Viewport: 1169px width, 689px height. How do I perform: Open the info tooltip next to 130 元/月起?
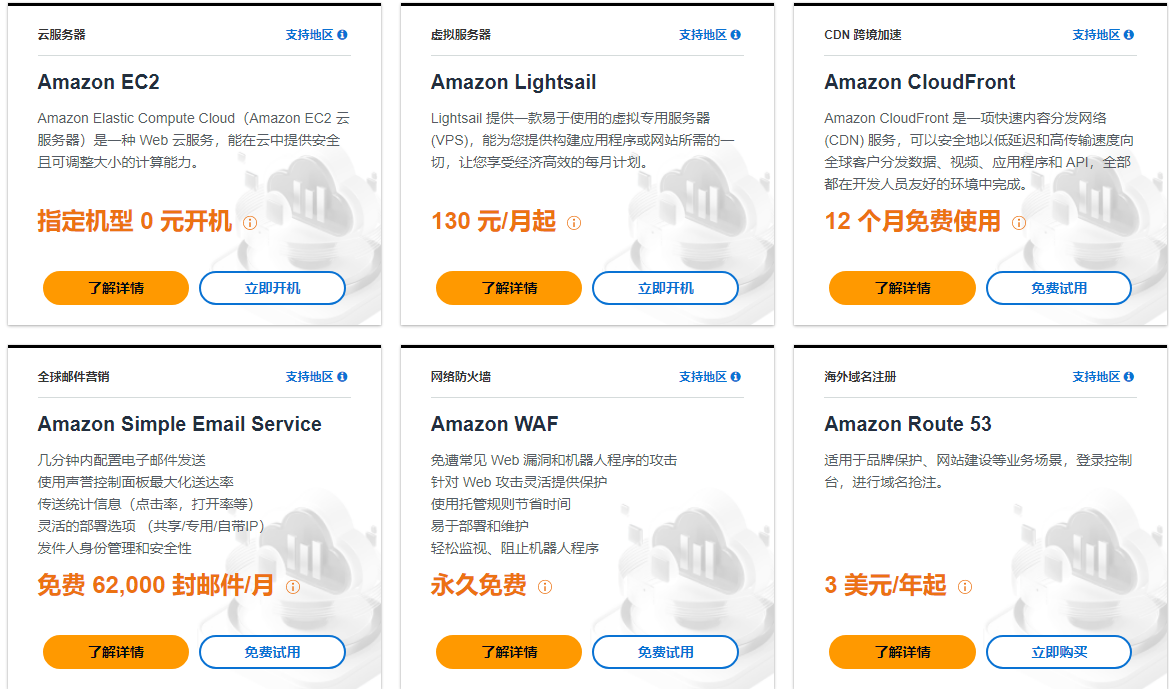(x=572, y=223)
